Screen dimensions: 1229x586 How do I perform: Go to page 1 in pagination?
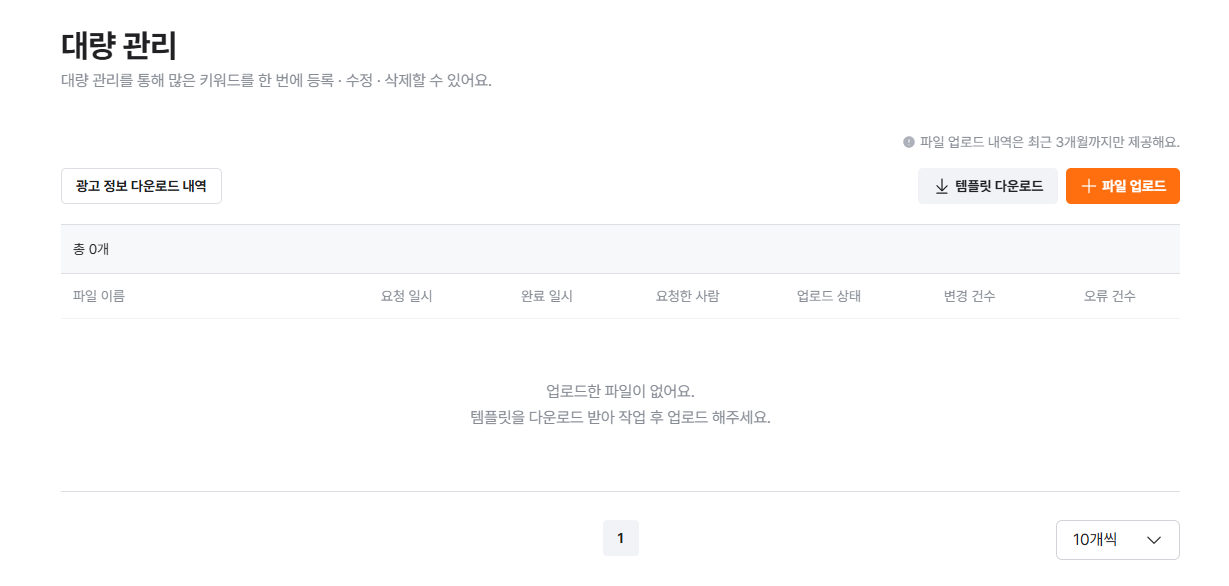pyautogui.click(x=620, y=538)
